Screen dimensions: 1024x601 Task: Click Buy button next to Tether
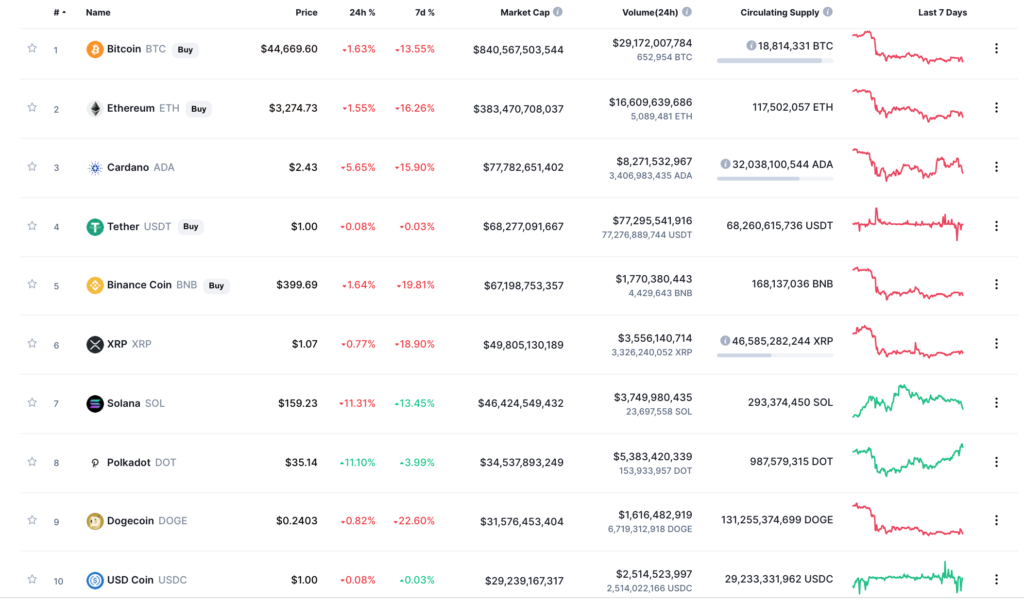(191, 227)
